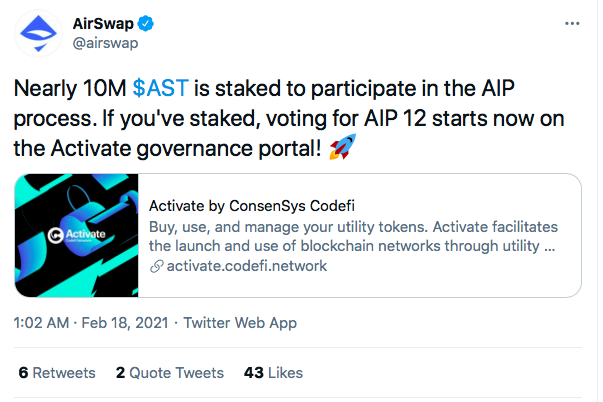The image size is (603, 402).
Task: Click the chain link icon
Action: tap(157, 266)
